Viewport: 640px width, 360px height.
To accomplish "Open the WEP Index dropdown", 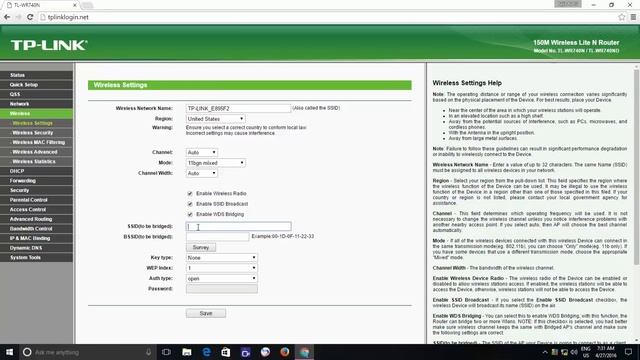I will click(x=222, y=268).
